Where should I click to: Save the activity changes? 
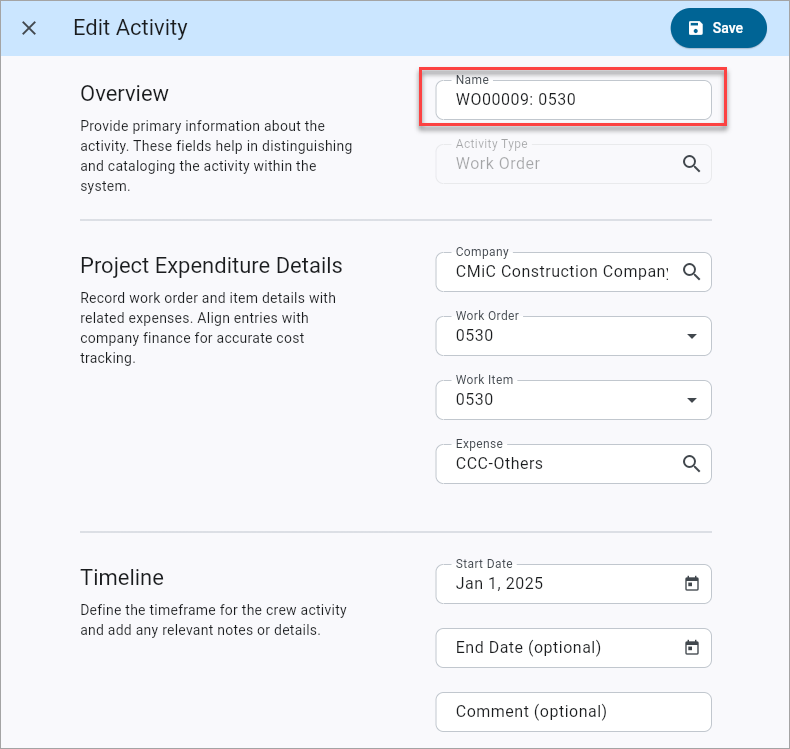718,28
